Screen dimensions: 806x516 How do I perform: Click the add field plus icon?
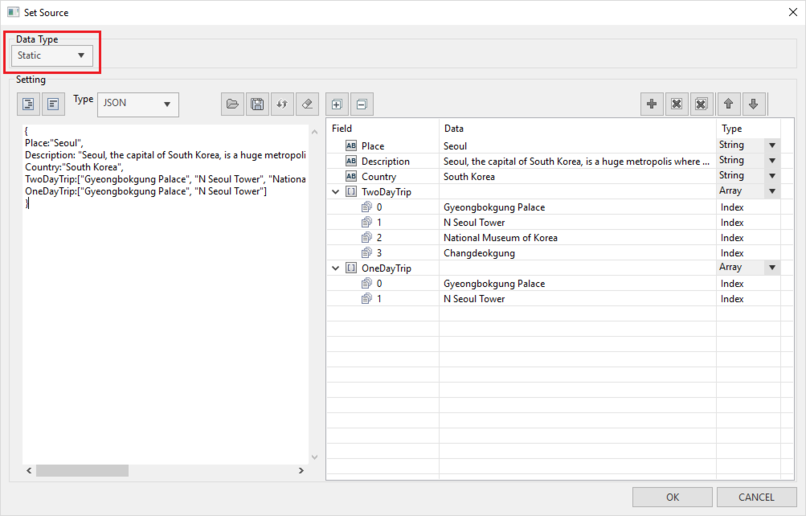(x=652, y=104)
